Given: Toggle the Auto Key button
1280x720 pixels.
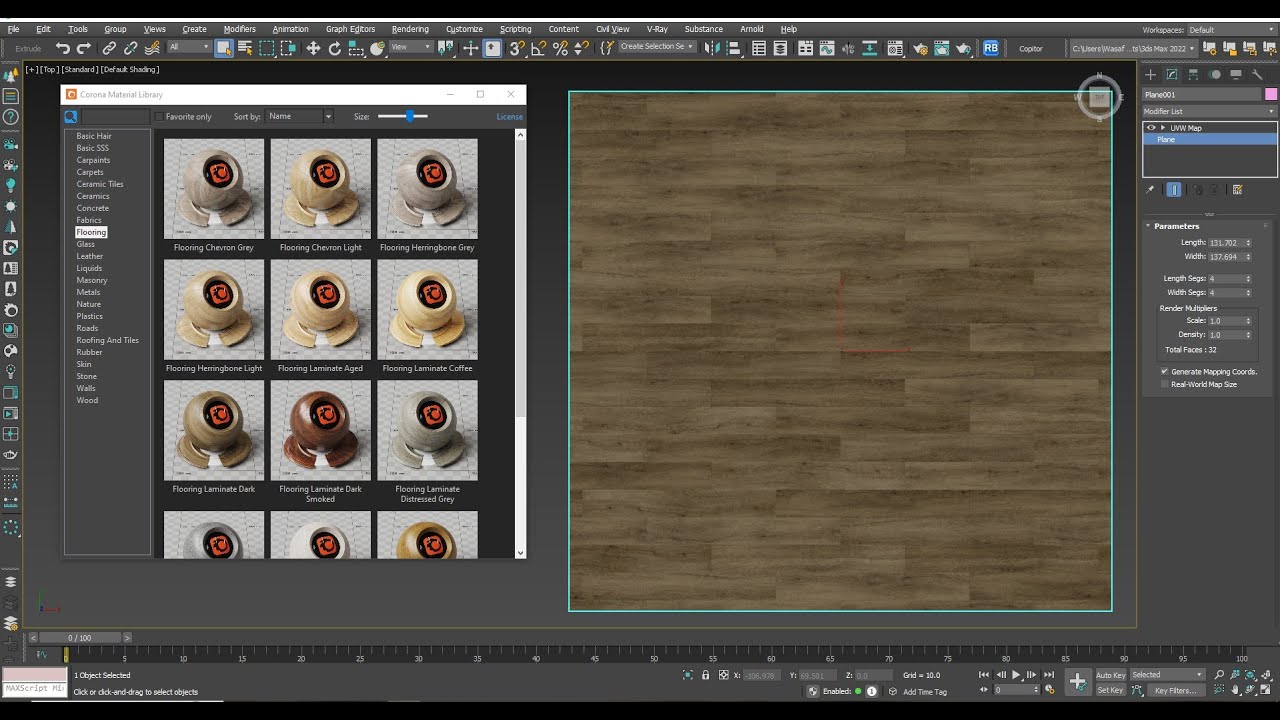Looking at the screenshot, I should tap(1110, 675).
